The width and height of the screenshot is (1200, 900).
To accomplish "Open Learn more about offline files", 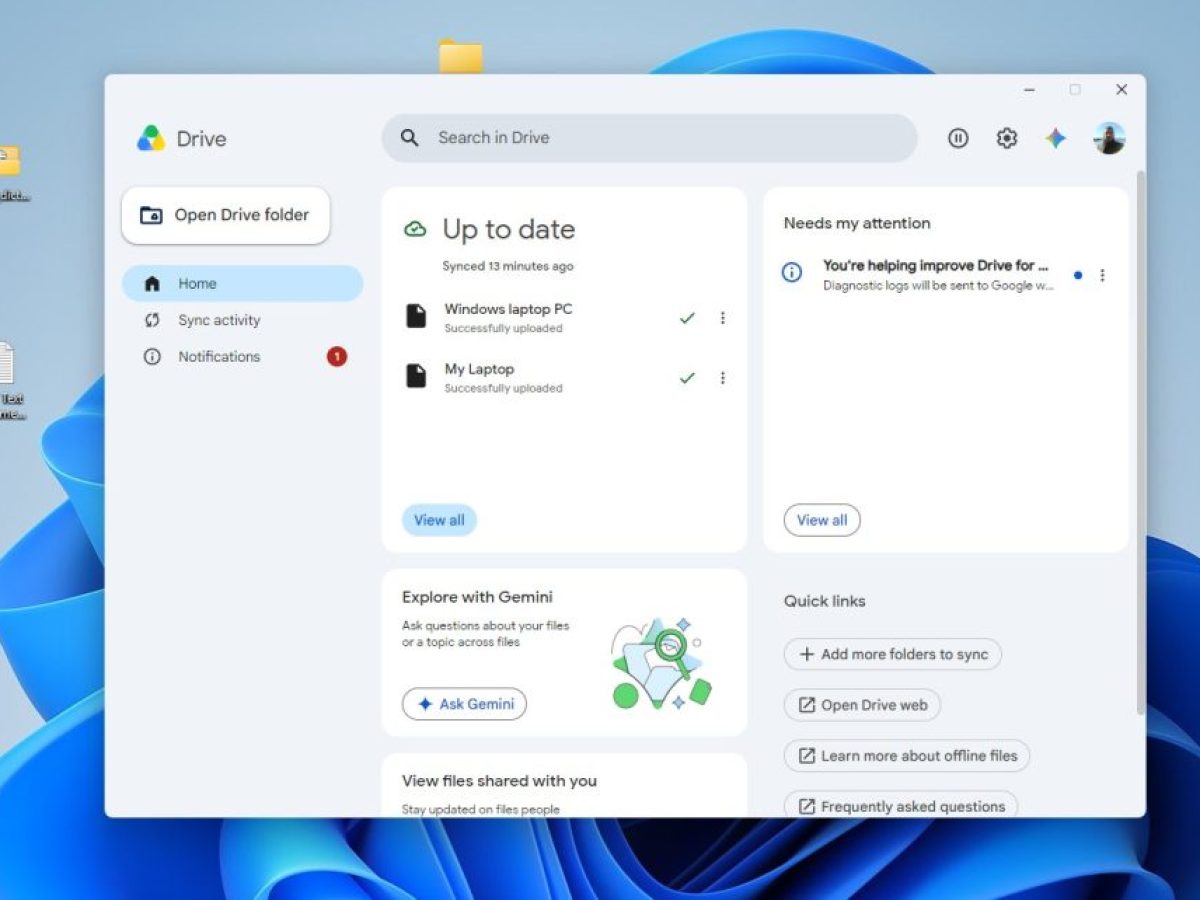I will (907, 756).
